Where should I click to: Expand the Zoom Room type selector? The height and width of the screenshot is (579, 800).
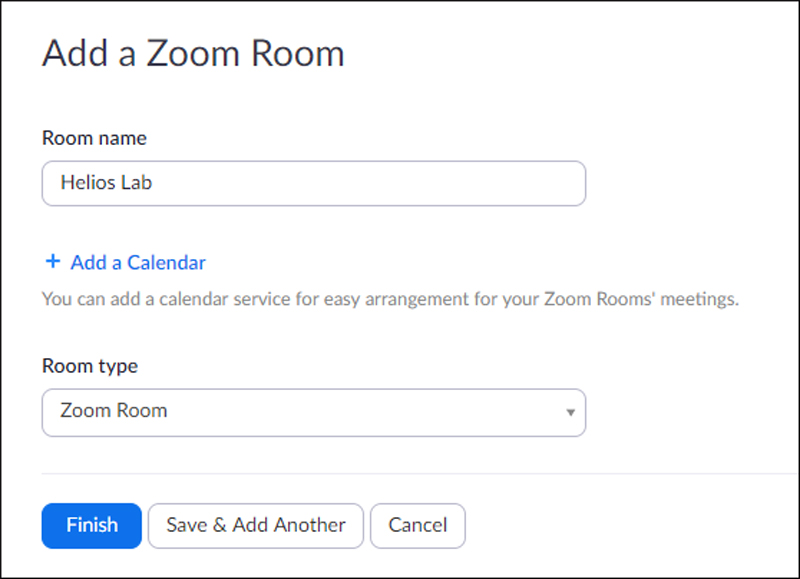point(568,413)
